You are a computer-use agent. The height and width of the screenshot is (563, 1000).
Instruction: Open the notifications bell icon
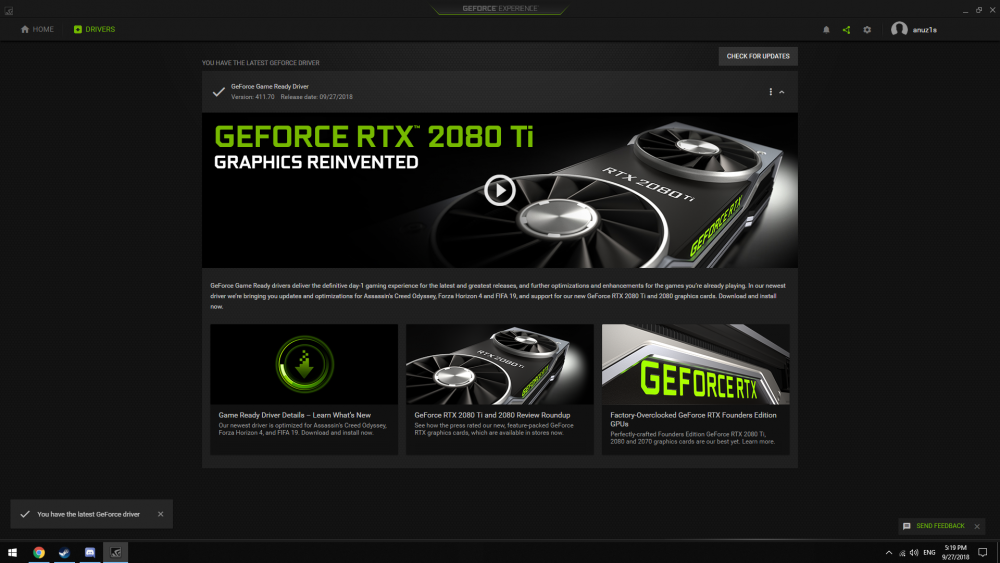(x=826, y=30)
